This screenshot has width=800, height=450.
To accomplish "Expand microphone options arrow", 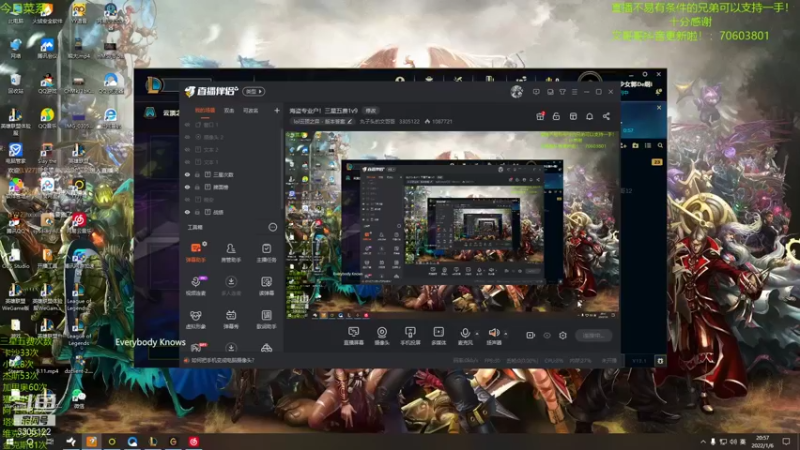I will pyautogui.click(x=477, y=334).
